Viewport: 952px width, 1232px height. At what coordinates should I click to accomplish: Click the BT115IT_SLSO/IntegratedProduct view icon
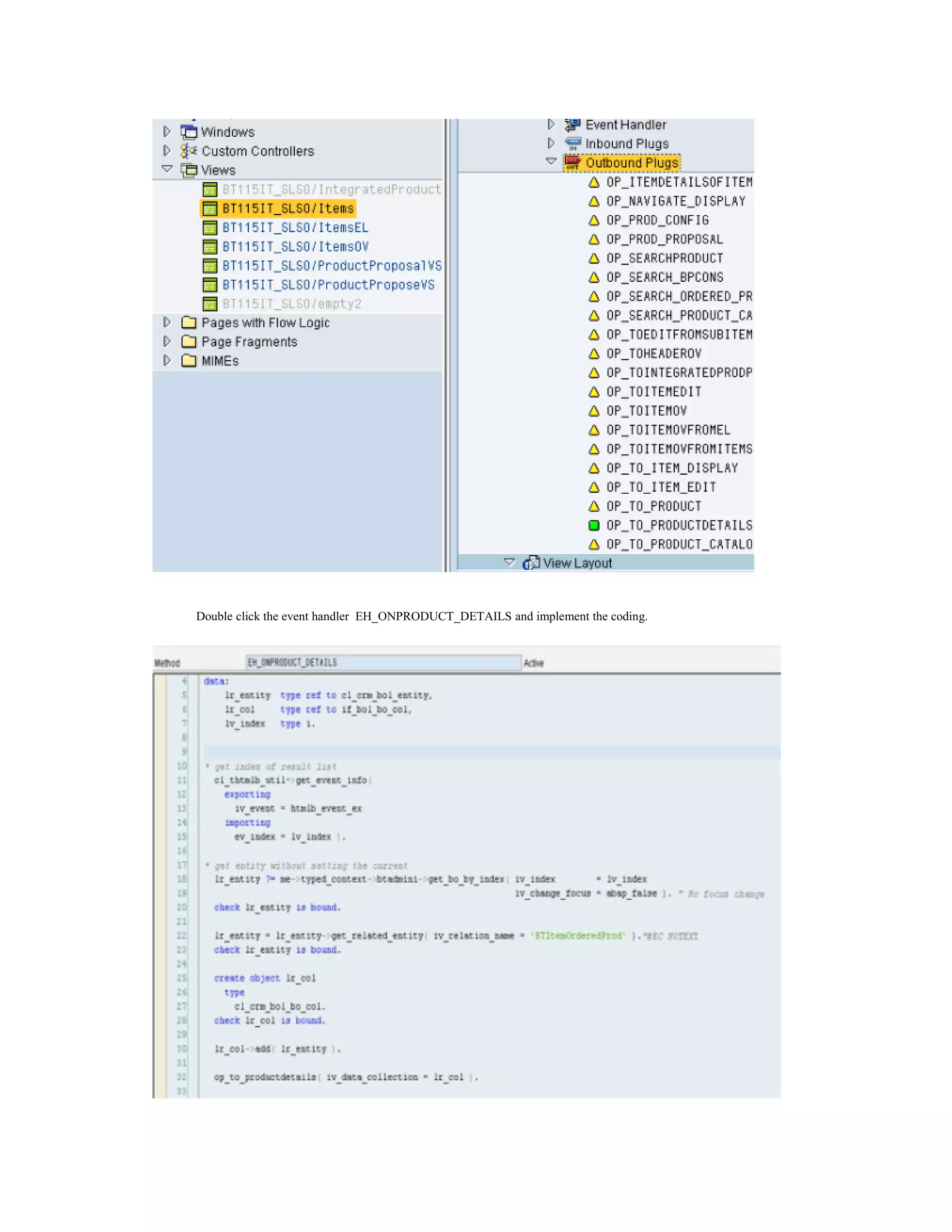(210, 190)
